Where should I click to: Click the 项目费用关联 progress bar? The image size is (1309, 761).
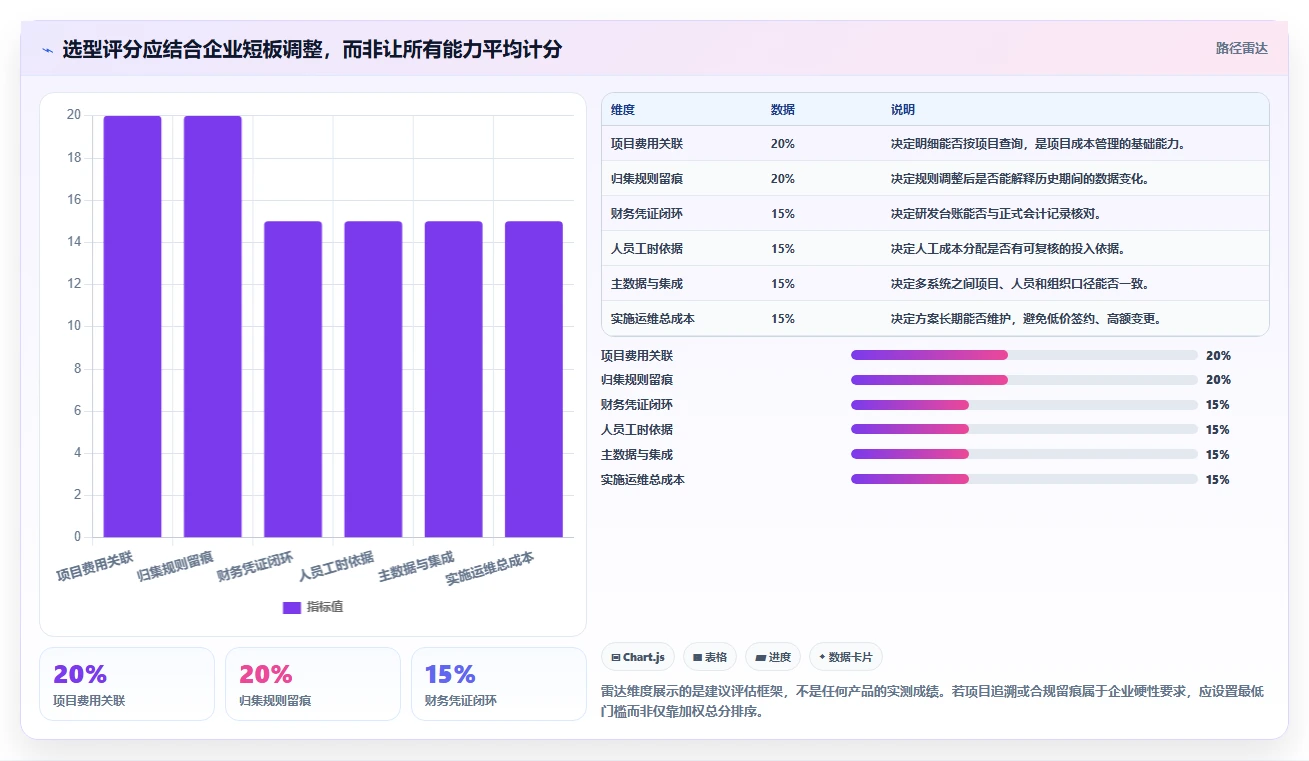tap(1024, 355)
